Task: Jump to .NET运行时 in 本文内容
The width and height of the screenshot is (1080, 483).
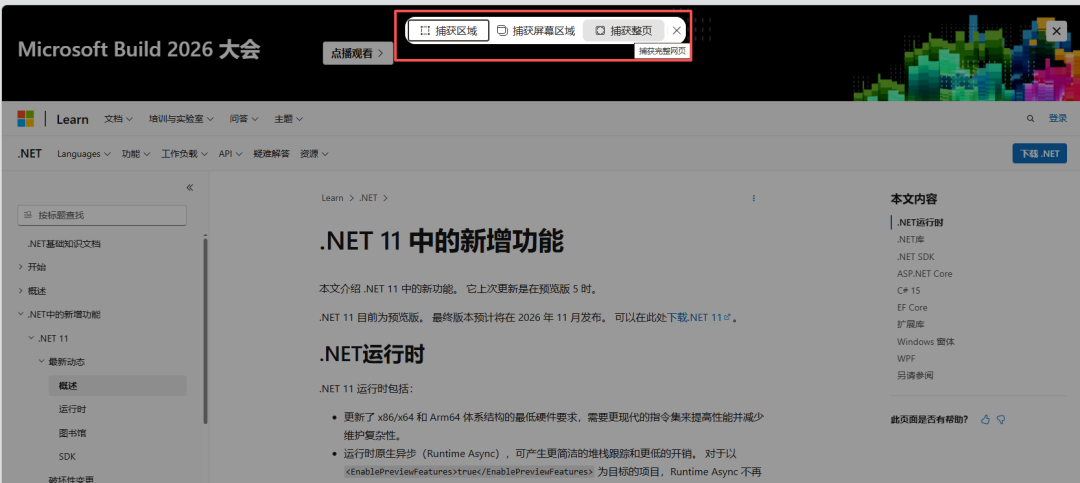Action: [x=920, y=223]
